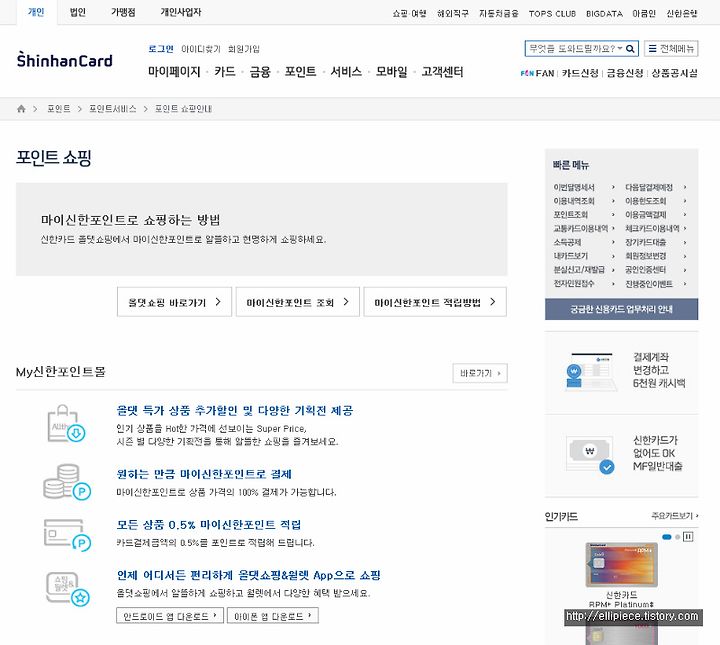
Task: Click the BIGDATA top link
Action: pyautogui.click(x=604, y=14)
